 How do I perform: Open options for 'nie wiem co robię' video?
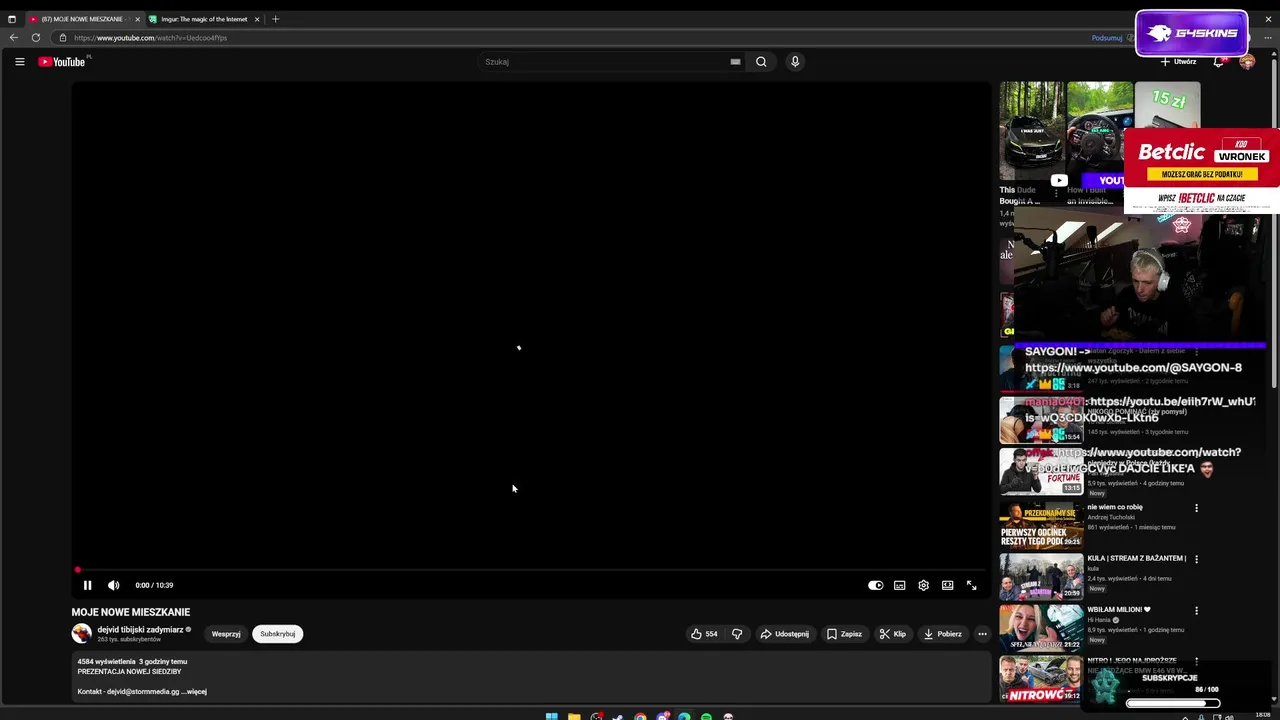coord(1196,508)
